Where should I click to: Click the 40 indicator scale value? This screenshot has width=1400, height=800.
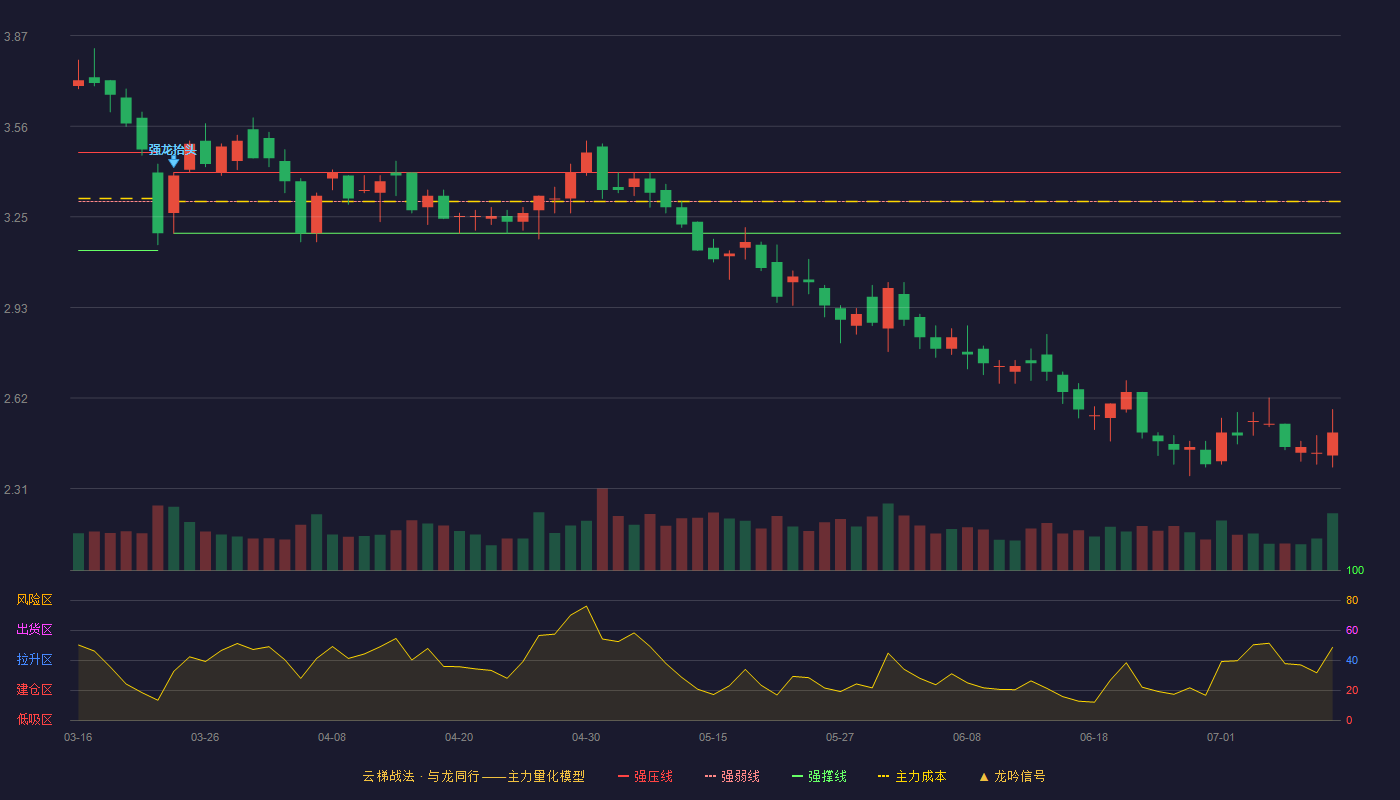1352,660
